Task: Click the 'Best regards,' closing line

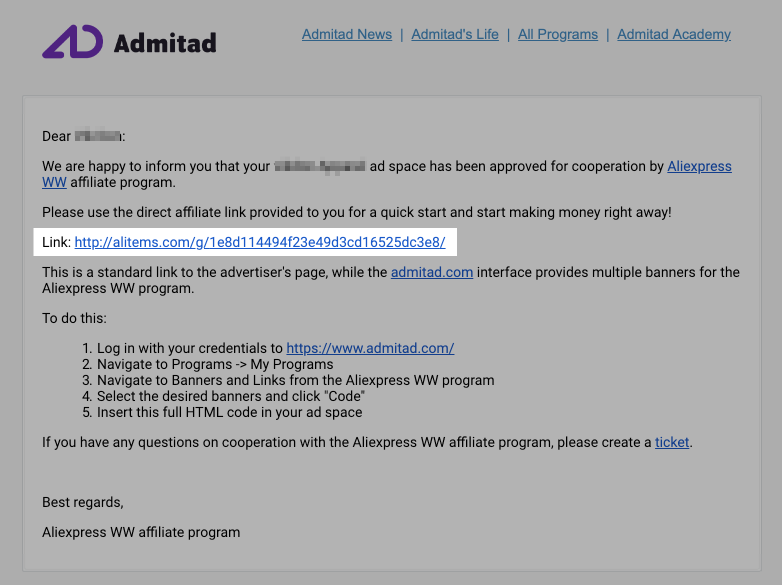Action: coord(83,502)
